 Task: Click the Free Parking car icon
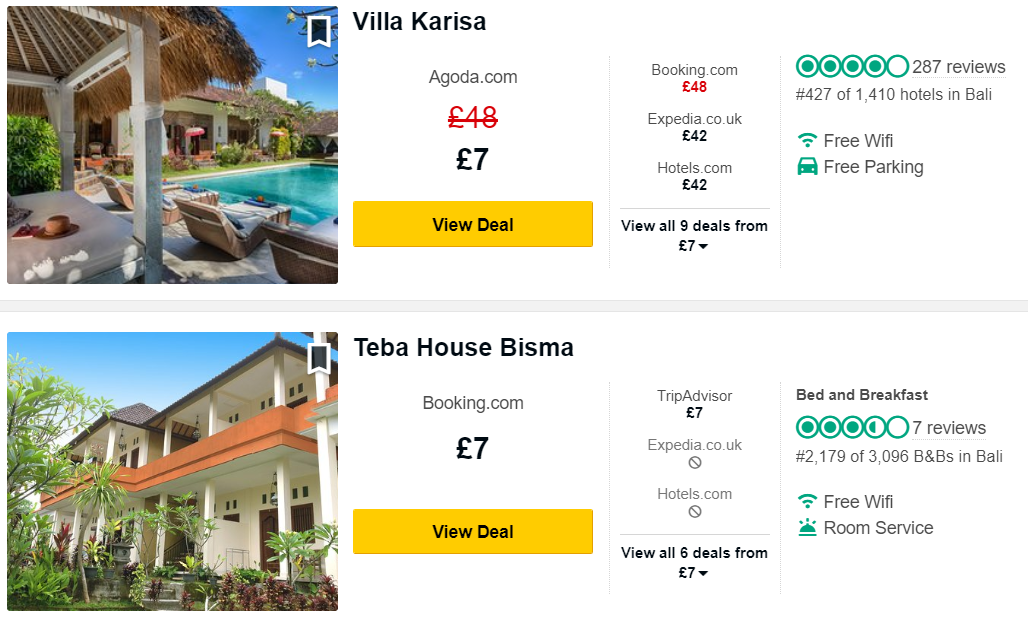807,166
